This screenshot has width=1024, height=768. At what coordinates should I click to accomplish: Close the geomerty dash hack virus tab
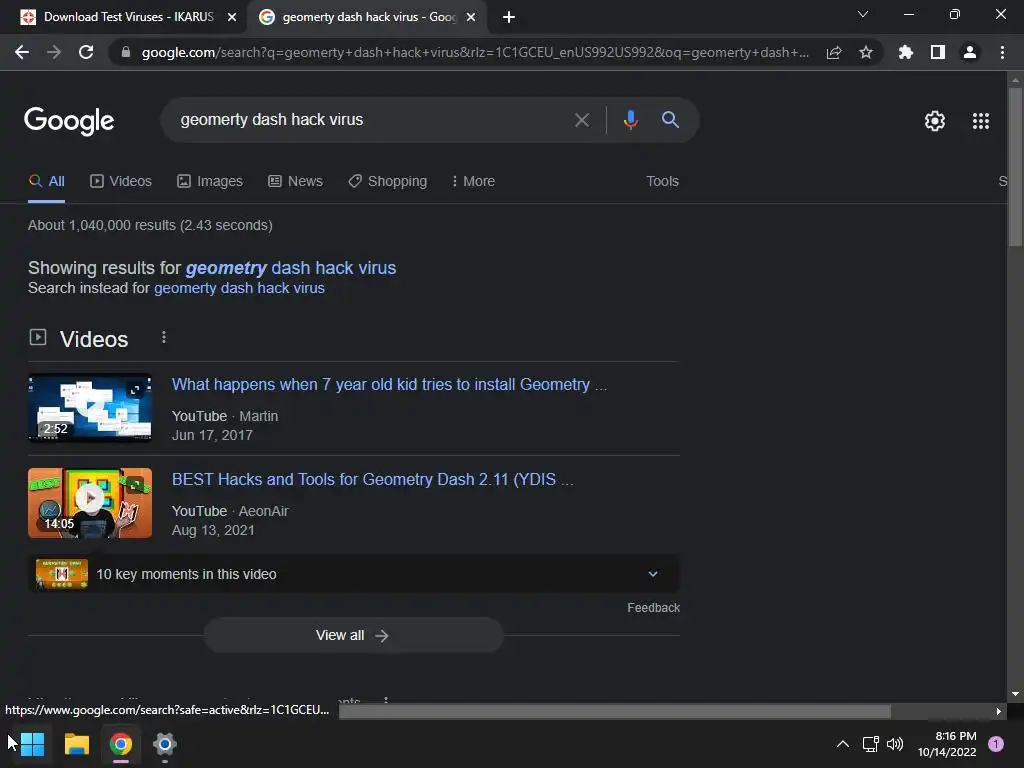[471, 17]
